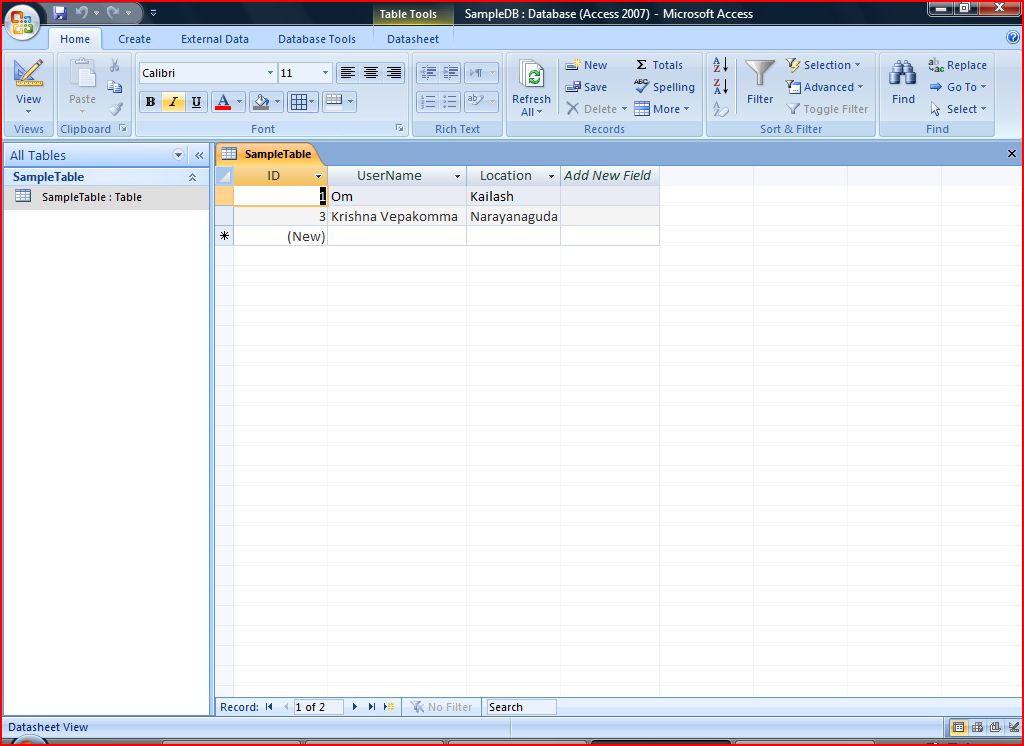Open the Select dropdown in Find group
This screenshot has height=746, width=1024.
pyautogui.click(x=957, y=108)
